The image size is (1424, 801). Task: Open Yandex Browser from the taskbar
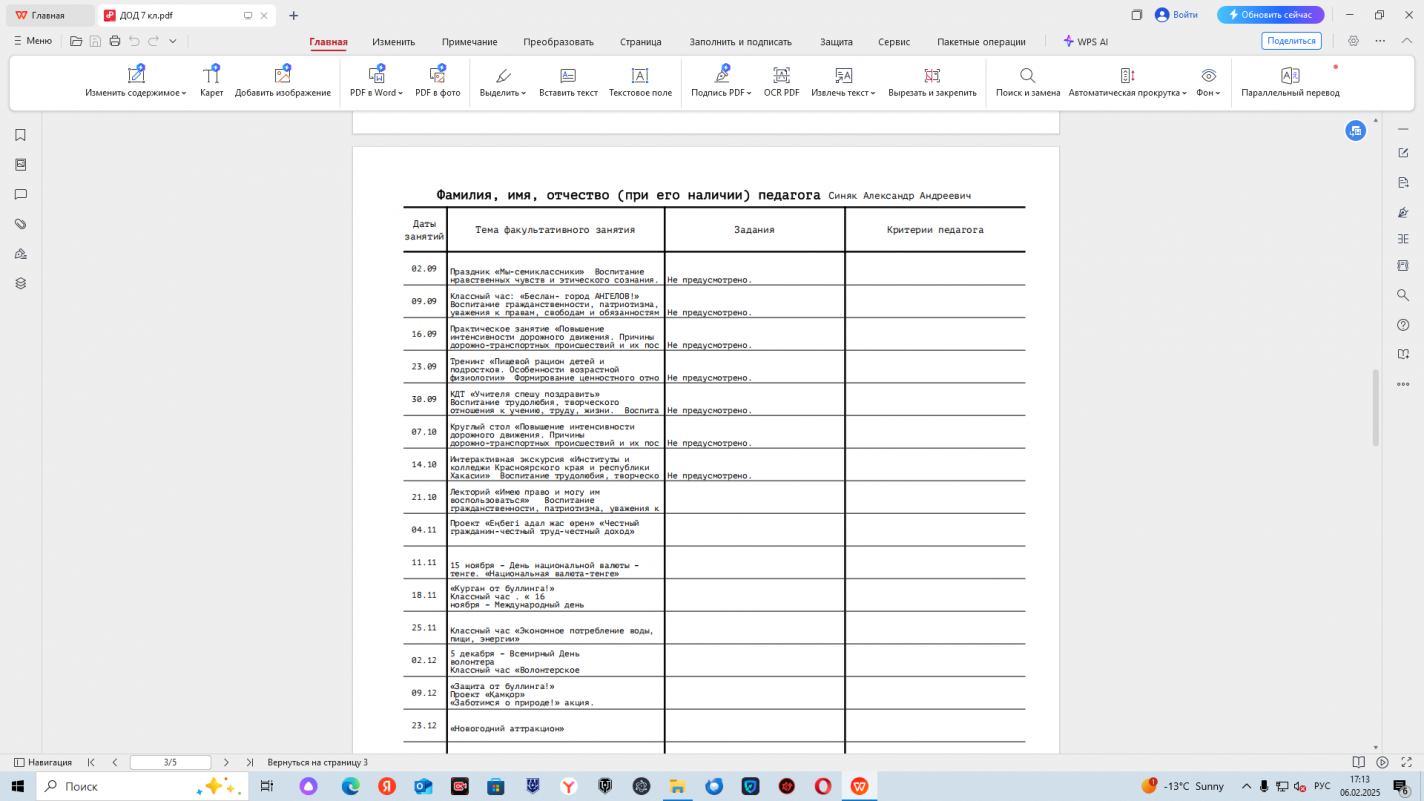point(567,787)
